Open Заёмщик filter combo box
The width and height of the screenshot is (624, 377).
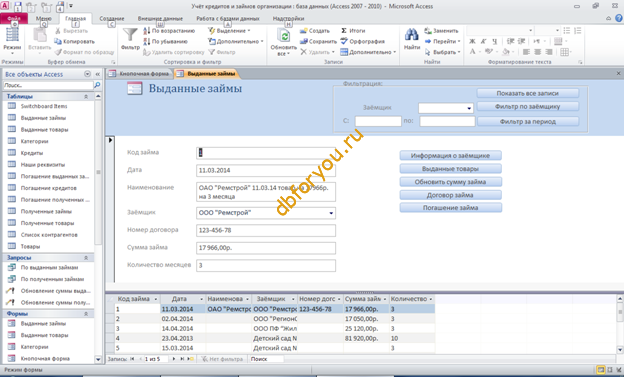pyautogui.click(x=469, y=108)
